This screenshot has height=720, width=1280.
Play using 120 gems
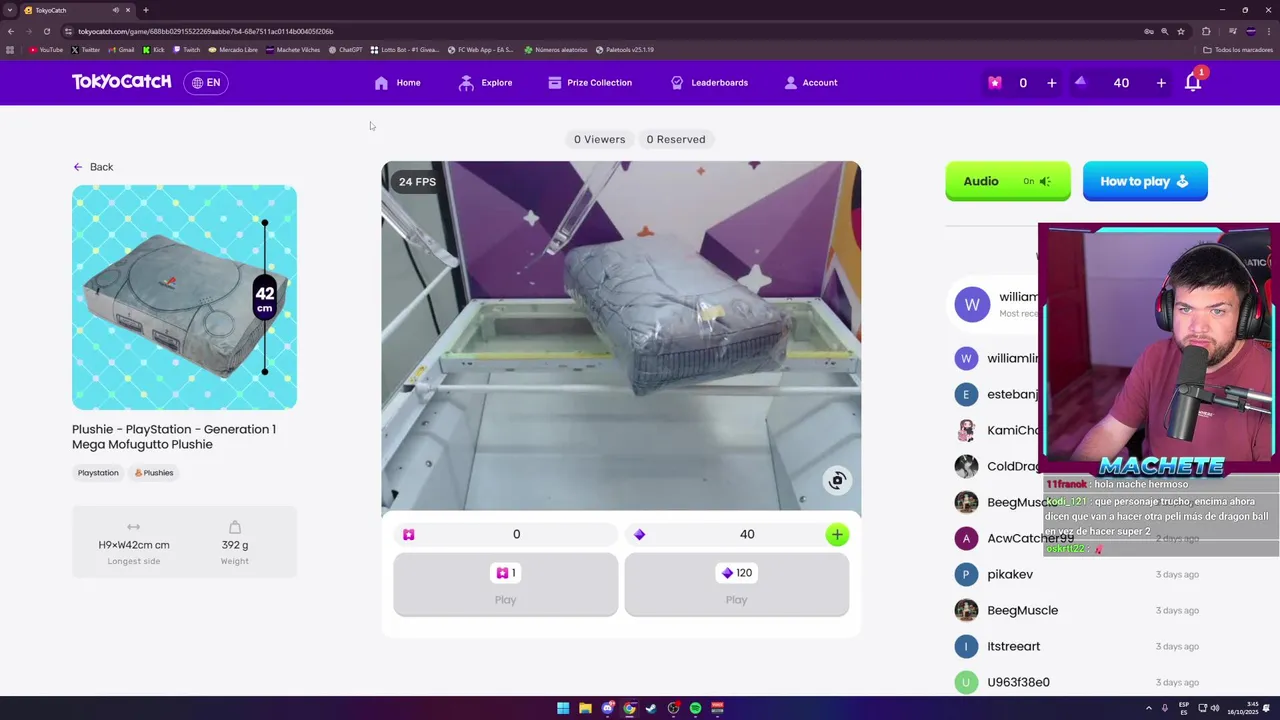tap(737, 584)
